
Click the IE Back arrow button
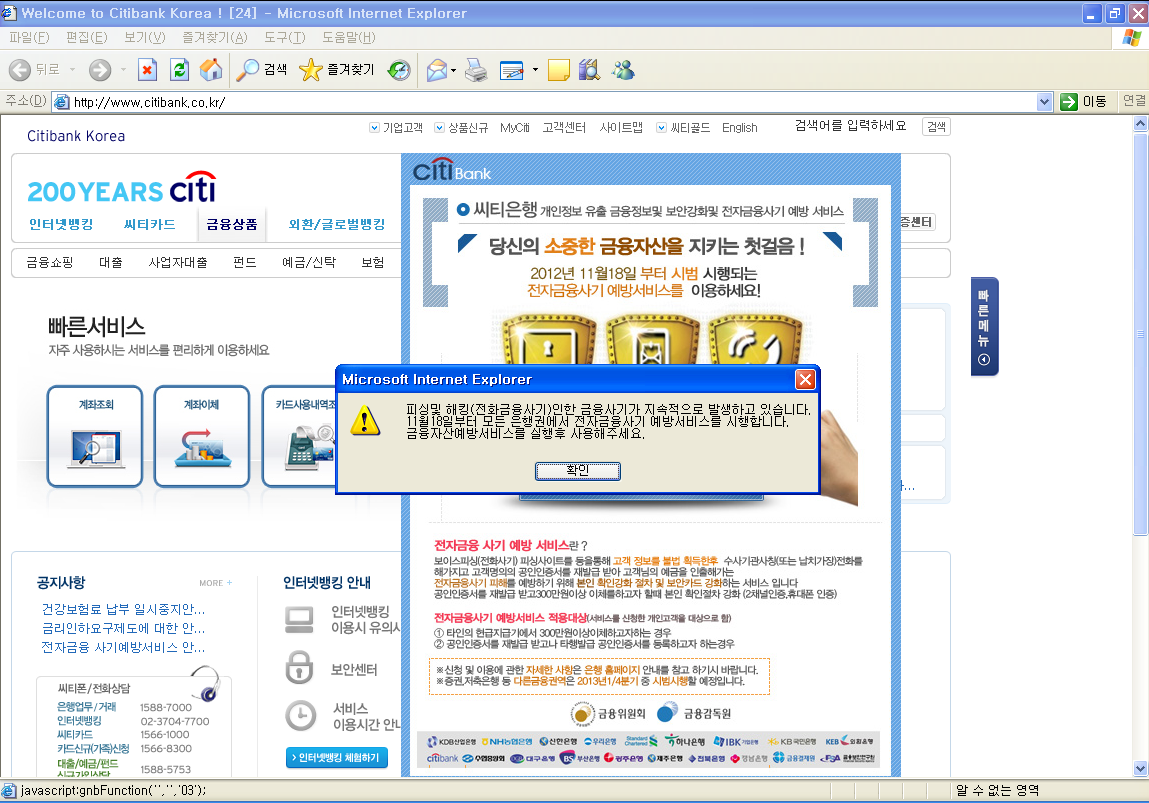coord(20,70)
